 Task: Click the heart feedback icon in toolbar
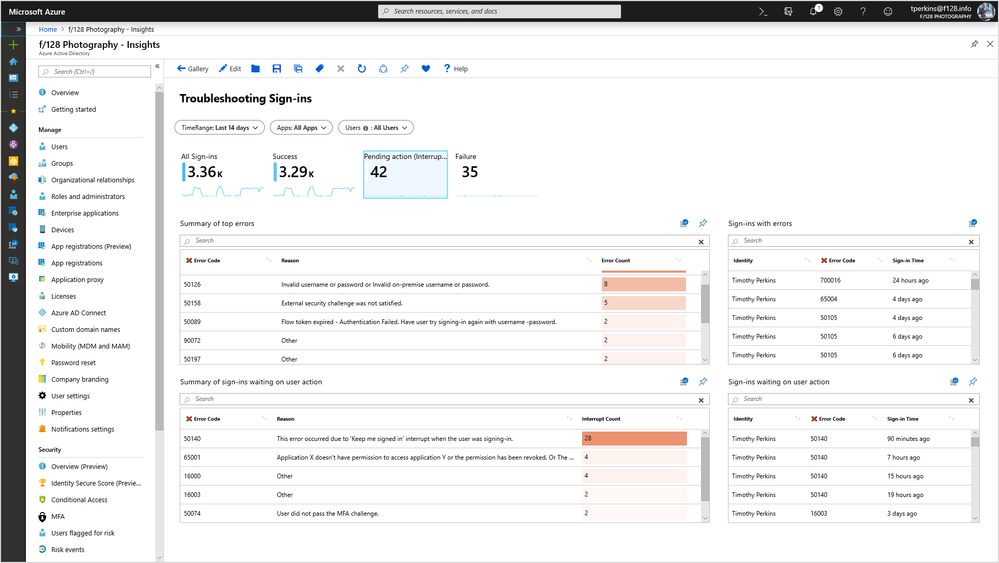426,69
